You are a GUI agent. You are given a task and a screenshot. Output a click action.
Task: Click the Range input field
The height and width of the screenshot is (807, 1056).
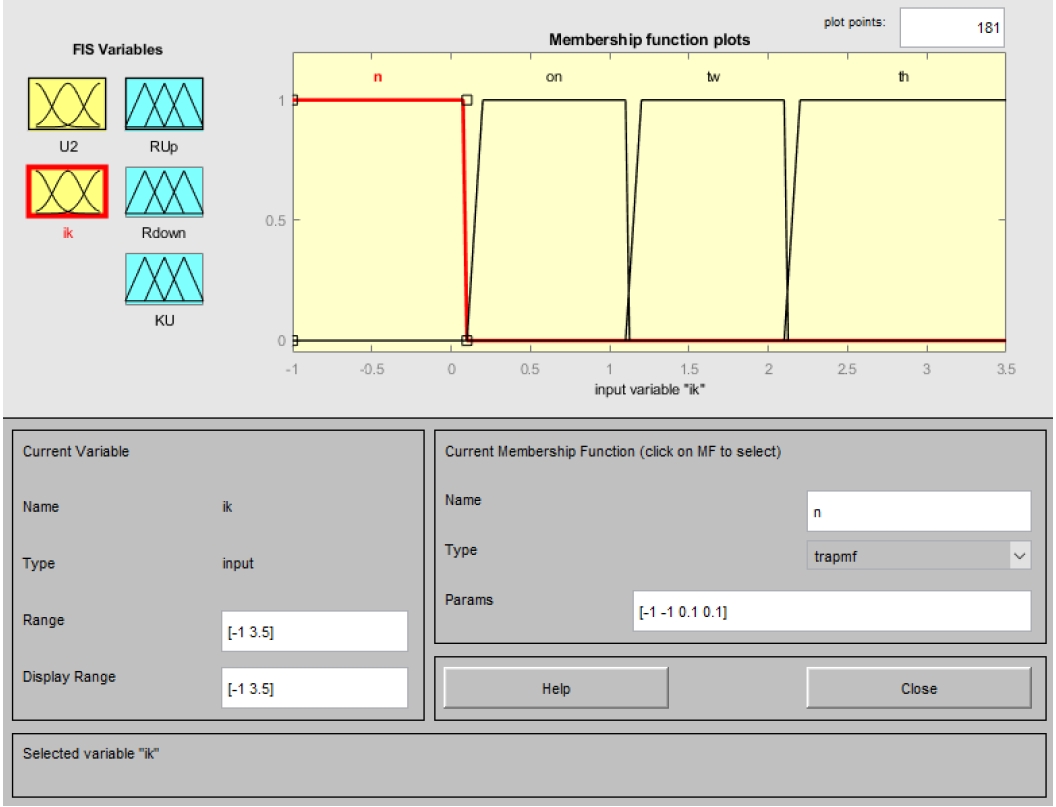click(x=315, y=631)
